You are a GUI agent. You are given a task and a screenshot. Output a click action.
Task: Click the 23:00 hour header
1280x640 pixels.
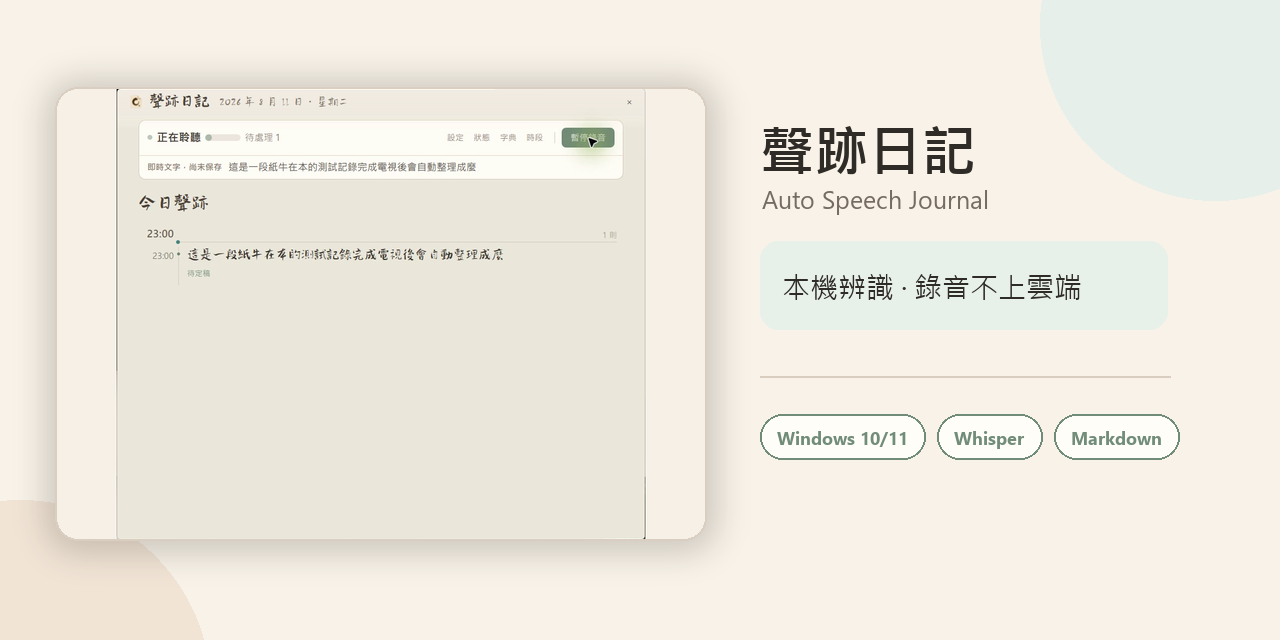[x=160, y=234]
